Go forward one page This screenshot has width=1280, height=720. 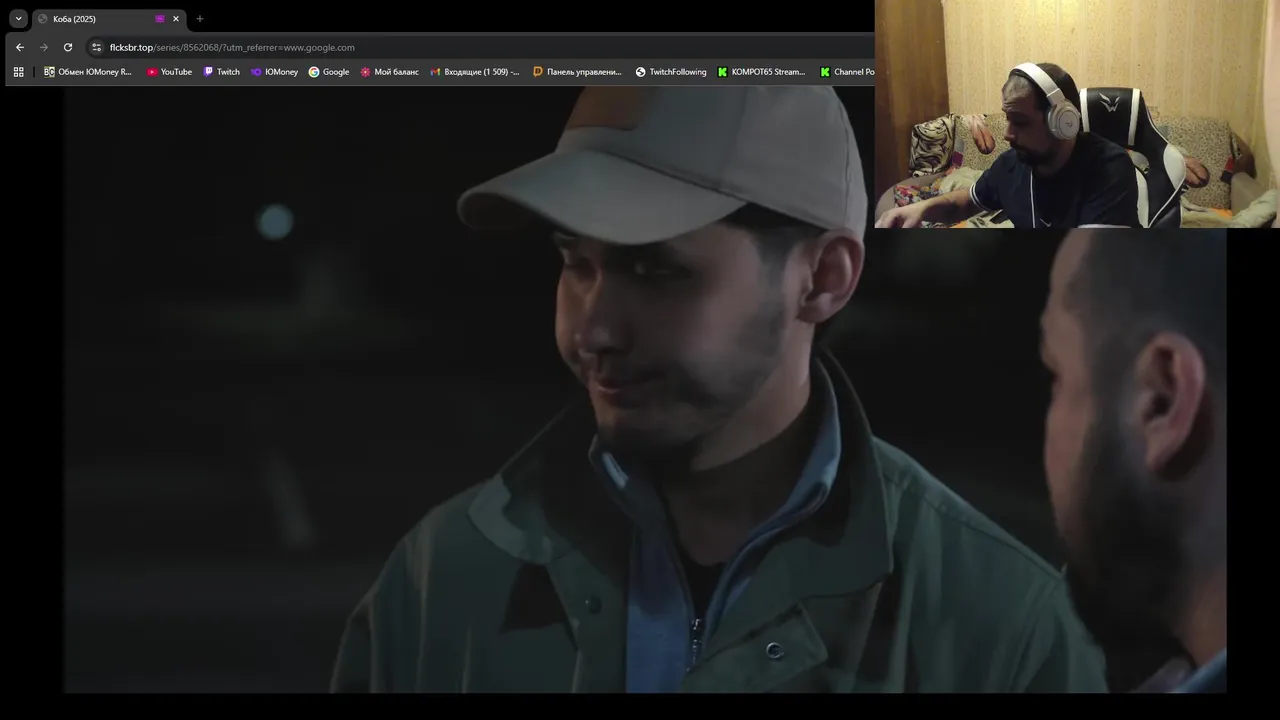[x=44, y=47]
